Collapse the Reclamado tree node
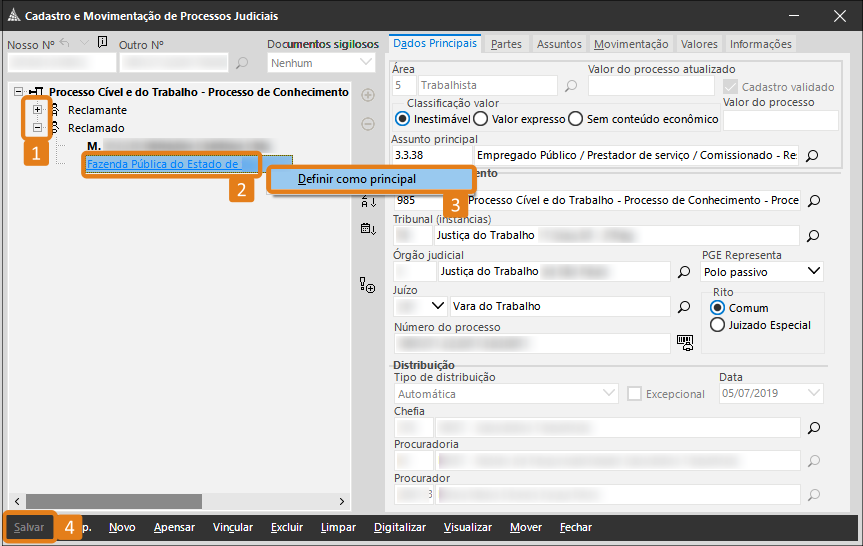This screenshot has height=546, width=863. (x=38, y=128)
